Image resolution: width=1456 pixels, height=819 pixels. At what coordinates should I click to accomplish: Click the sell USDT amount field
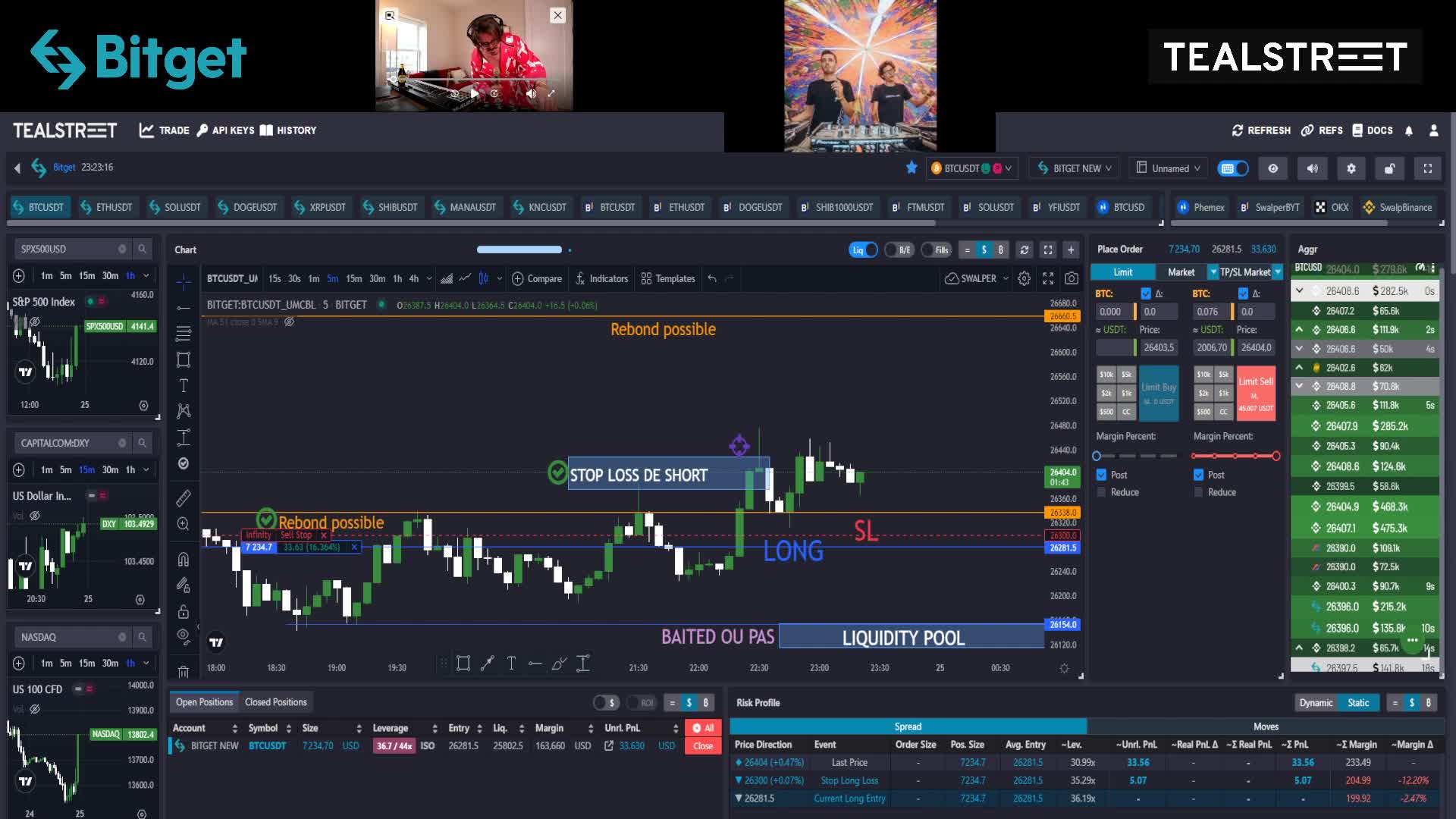[x=1211, y=347]
